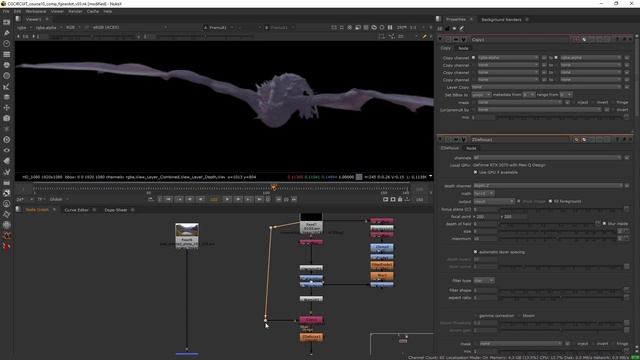Toggle fringe checkbox in Copy1 mask row
The image size is (640, 360).
tap(613, 102)
